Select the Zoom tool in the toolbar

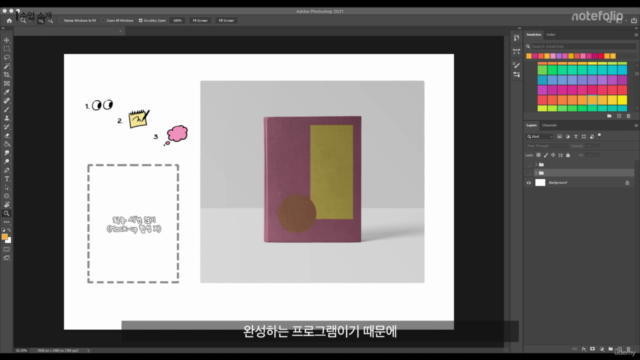7,213
